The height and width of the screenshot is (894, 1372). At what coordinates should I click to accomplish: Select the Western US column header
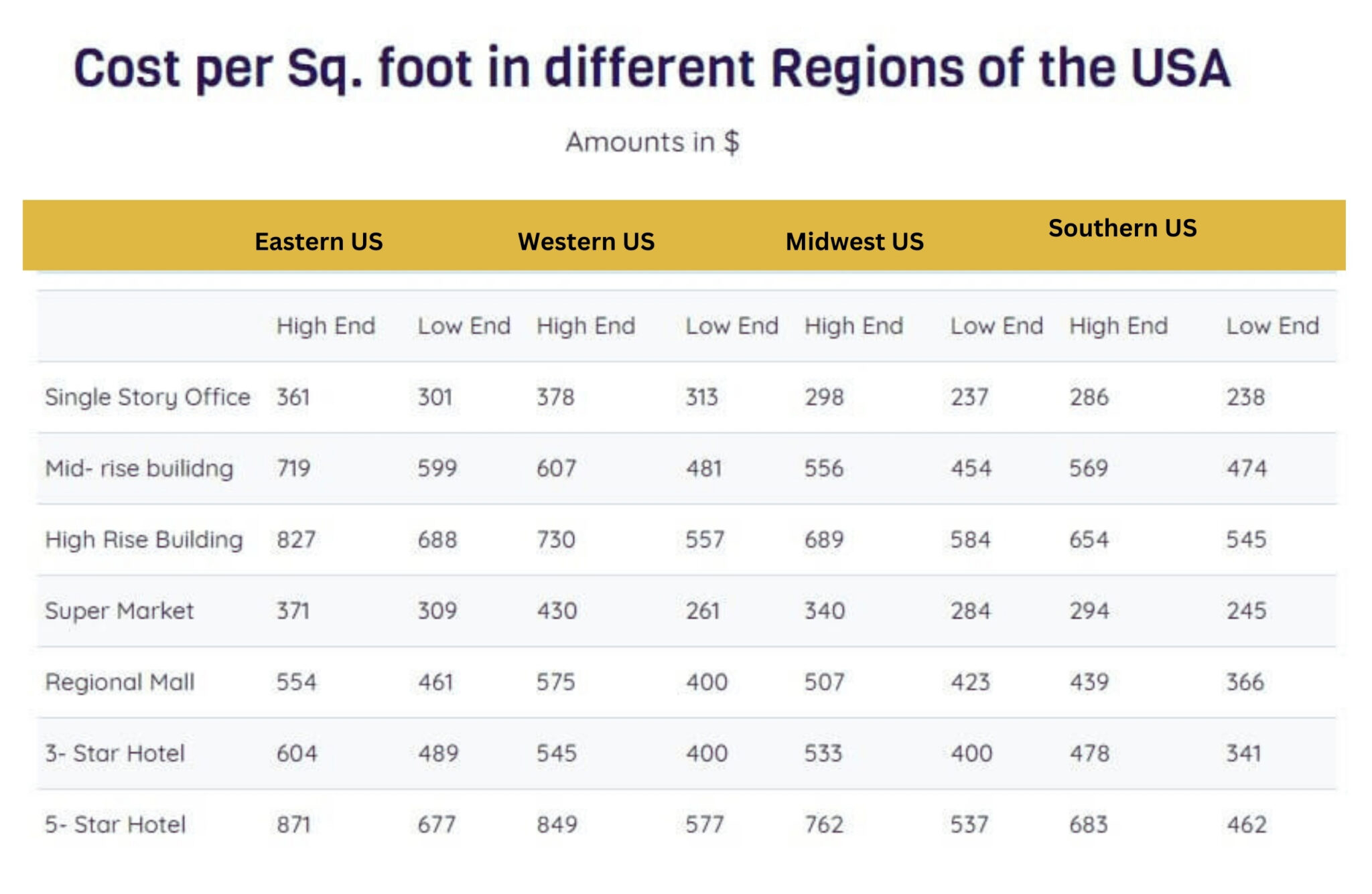pyautogui.click(x=586, y=242)
